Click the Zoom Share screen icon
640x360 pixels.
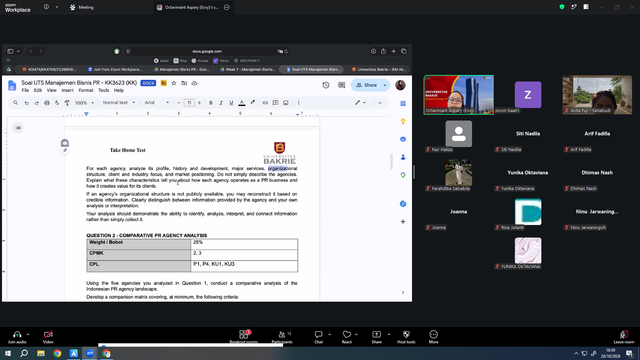(376, 334)
